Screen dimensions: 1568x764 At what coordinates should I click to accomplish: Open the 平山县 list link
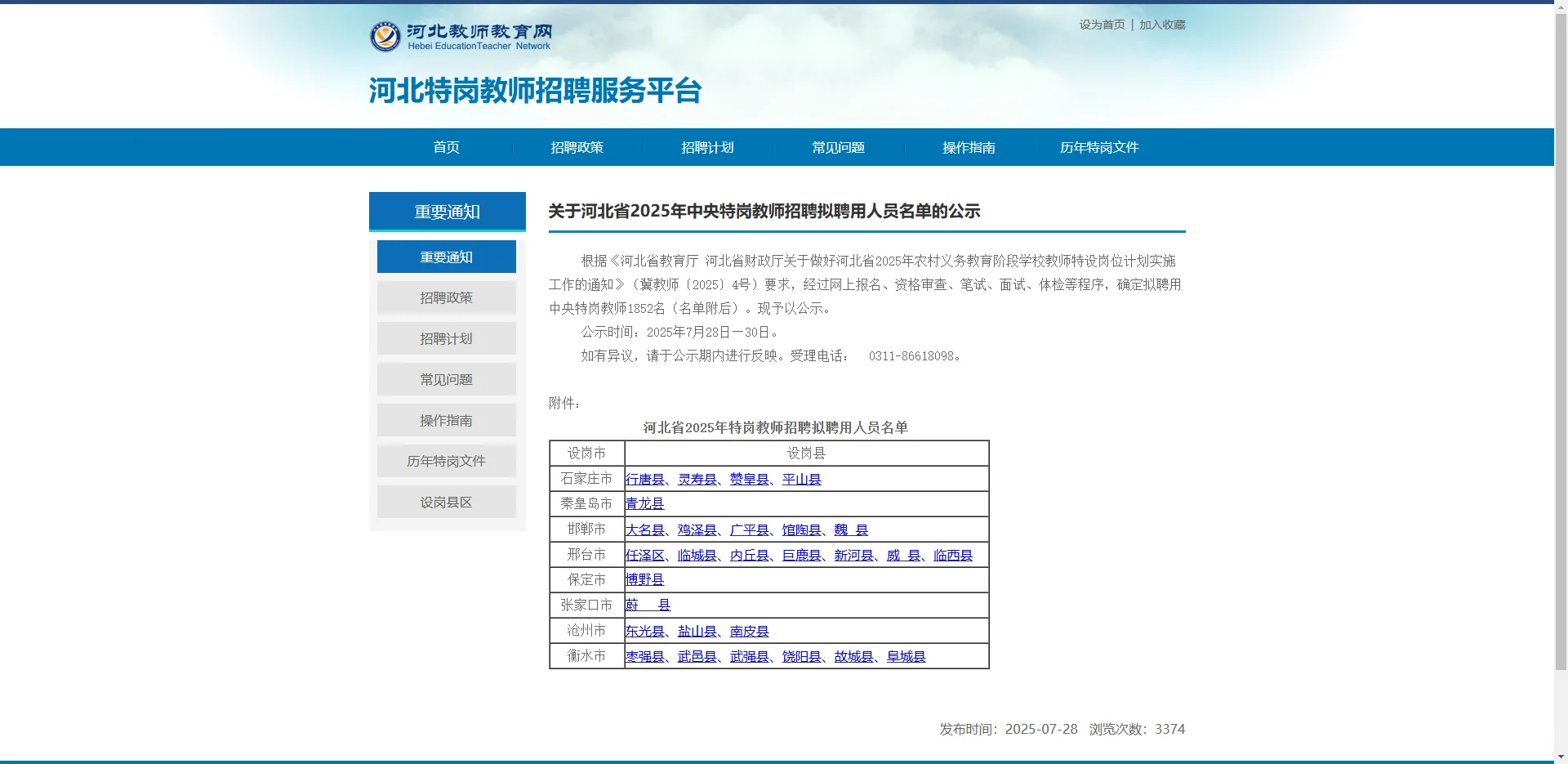point(802,480)
